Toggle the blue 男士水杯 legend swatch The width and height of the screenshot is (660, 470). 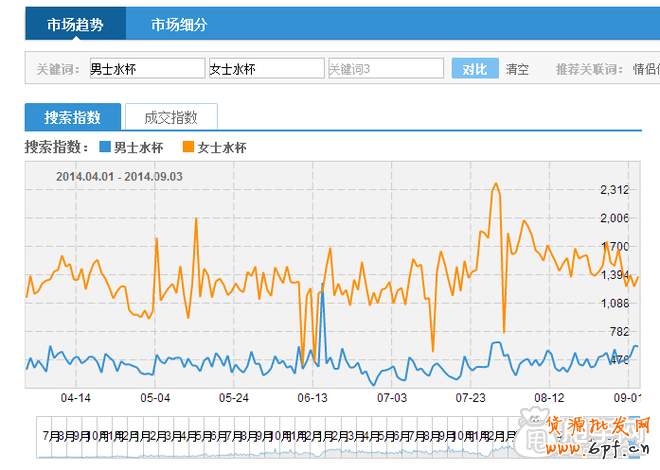pos(105,148)
